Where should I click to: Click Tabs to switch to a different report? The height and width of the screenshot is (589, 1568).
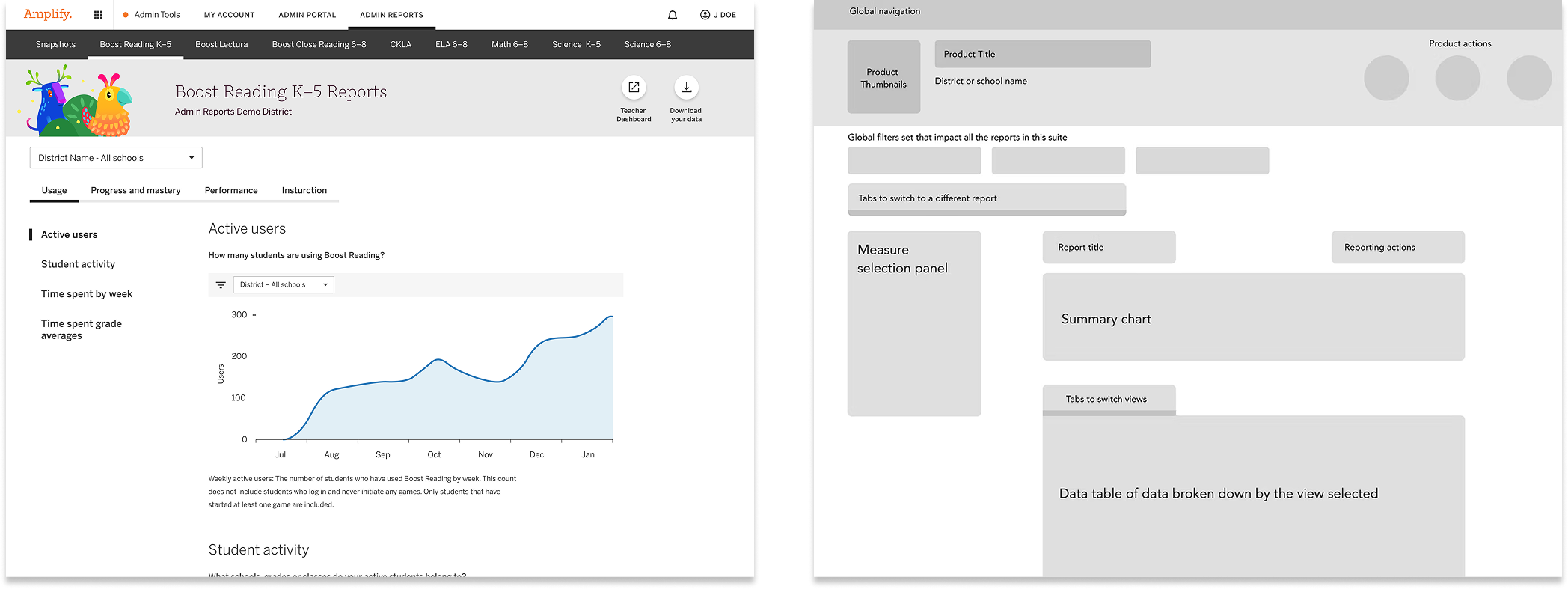(987, 199)
